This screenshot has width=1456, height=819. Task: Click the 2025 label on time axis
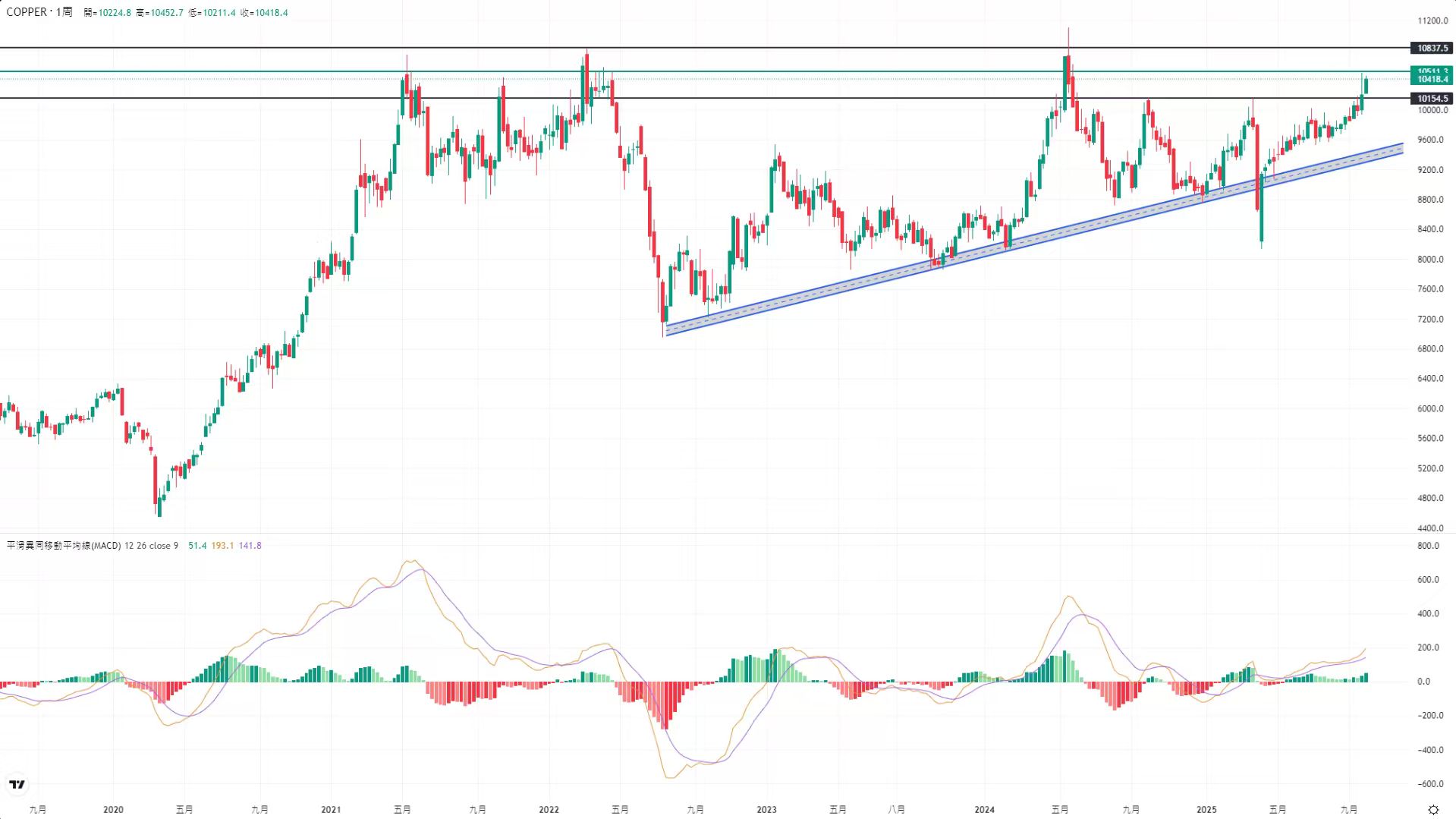(1206, 810)
